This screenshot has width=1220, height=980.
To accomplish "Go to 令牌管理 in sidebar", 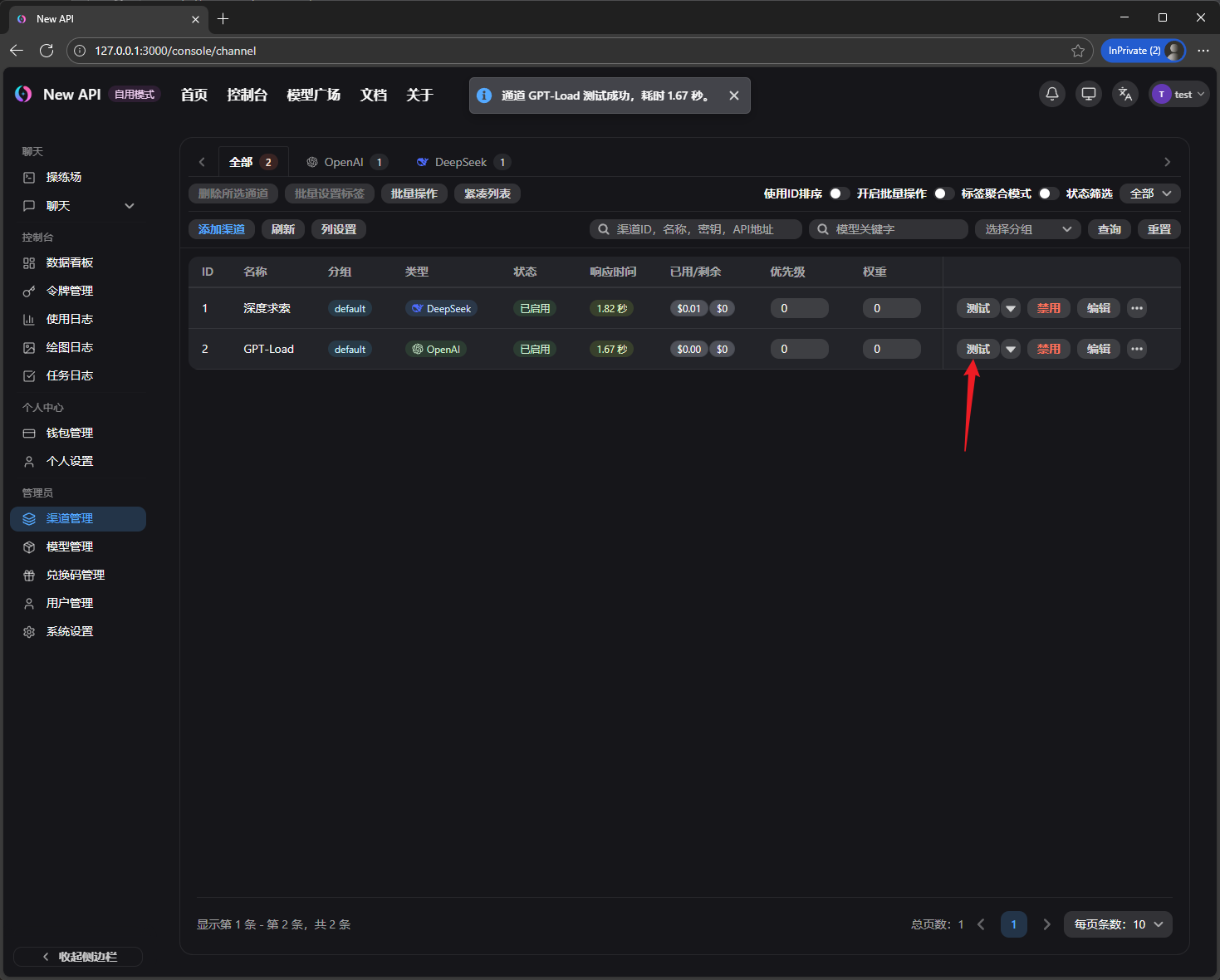I will click(70, 291).
